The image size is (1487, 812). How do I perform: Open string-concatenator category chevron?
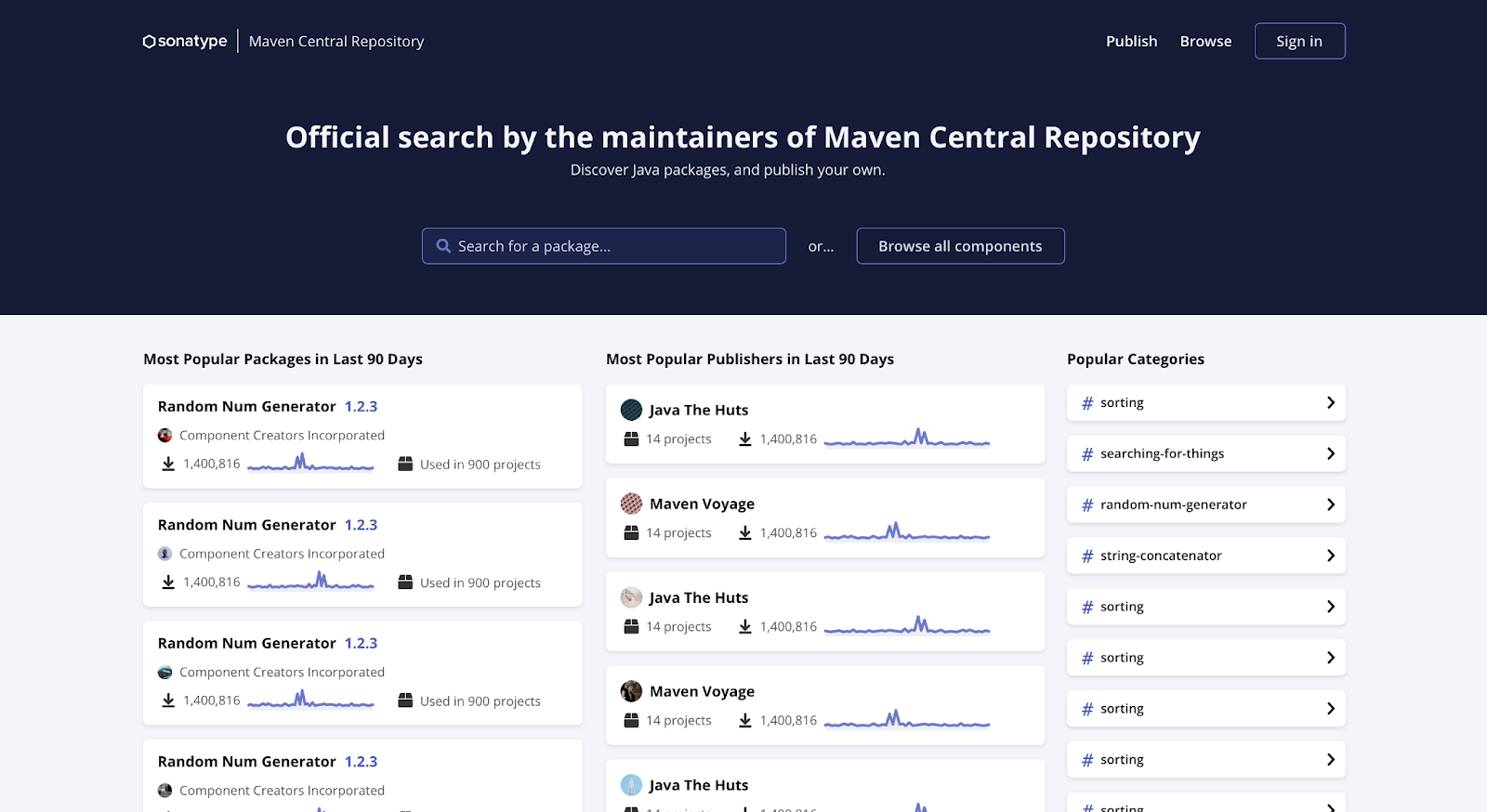click(x=1331, y=556)
